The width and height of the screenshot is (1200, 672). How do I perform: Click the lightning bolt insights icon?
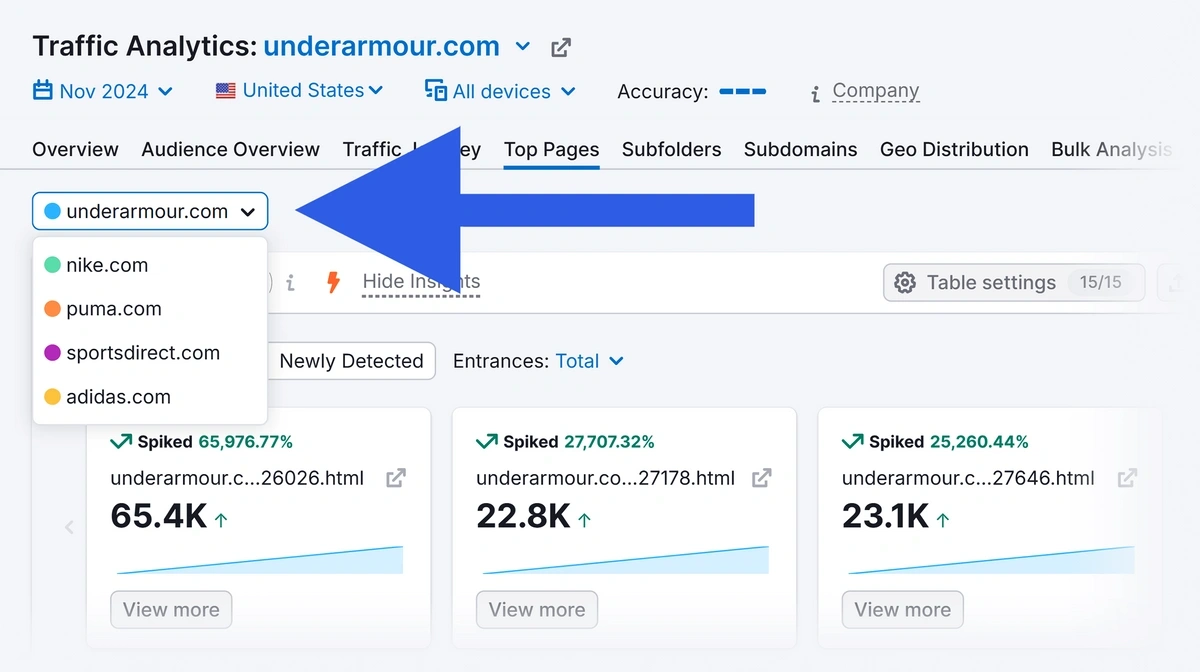click(334, 282)
